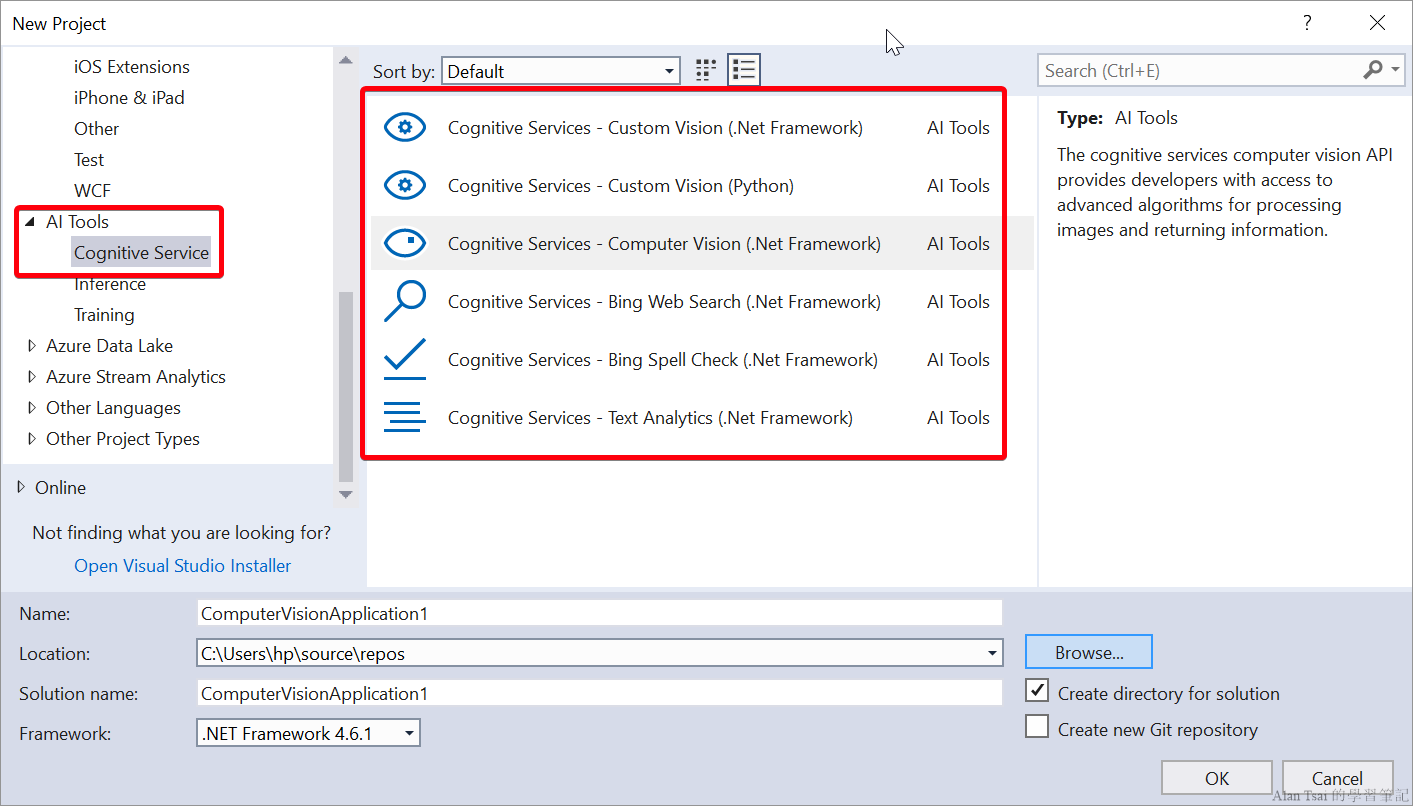Click the Name input field
Image resolution: width=1413 pixels, height=806 pixels.
pos(599,613)
